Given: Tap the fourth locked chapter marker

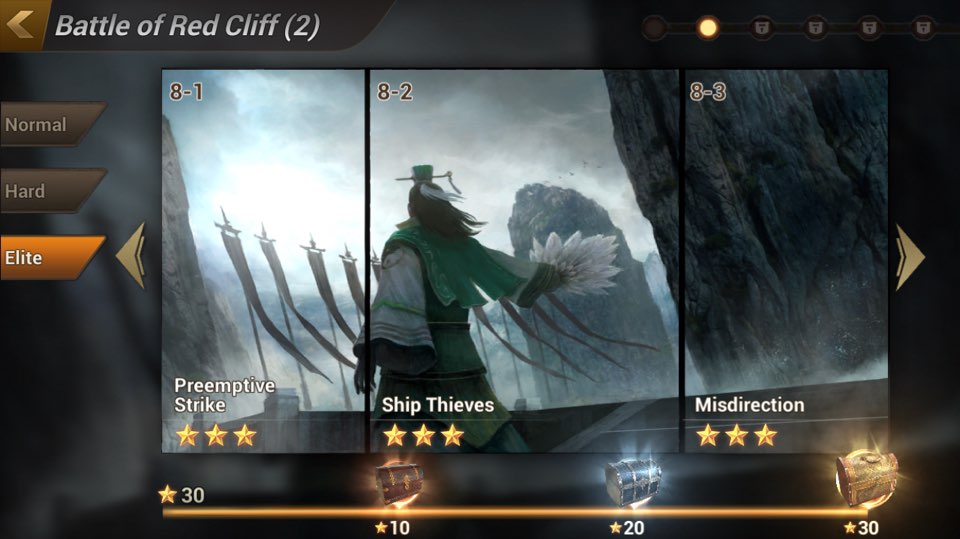Looking at the screenshot, I should point(923,28).
